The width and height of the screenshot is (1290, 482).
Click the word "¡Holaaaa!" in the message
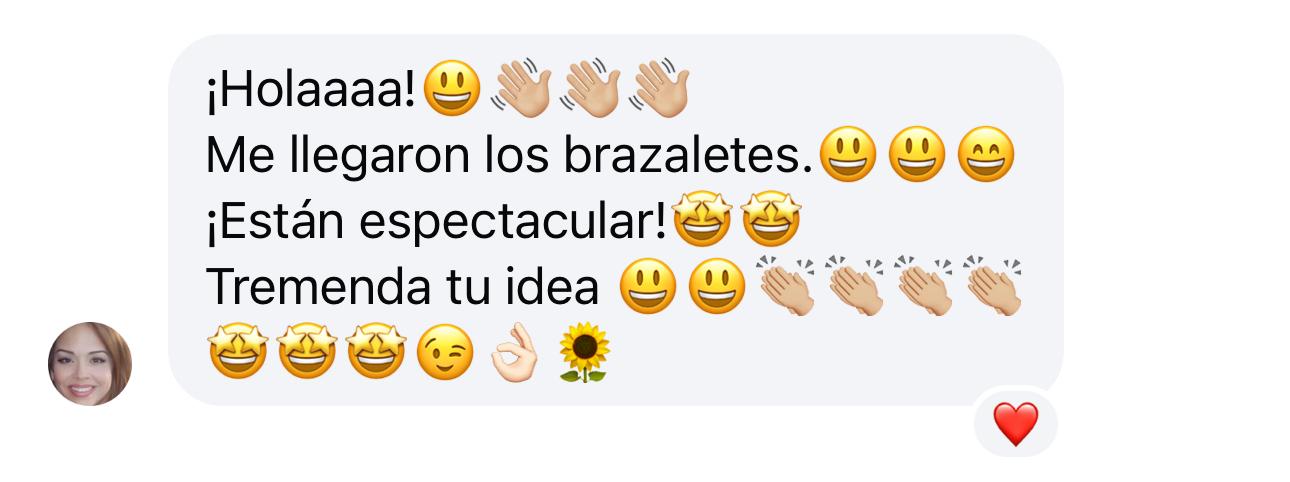(x=311, y=91)
